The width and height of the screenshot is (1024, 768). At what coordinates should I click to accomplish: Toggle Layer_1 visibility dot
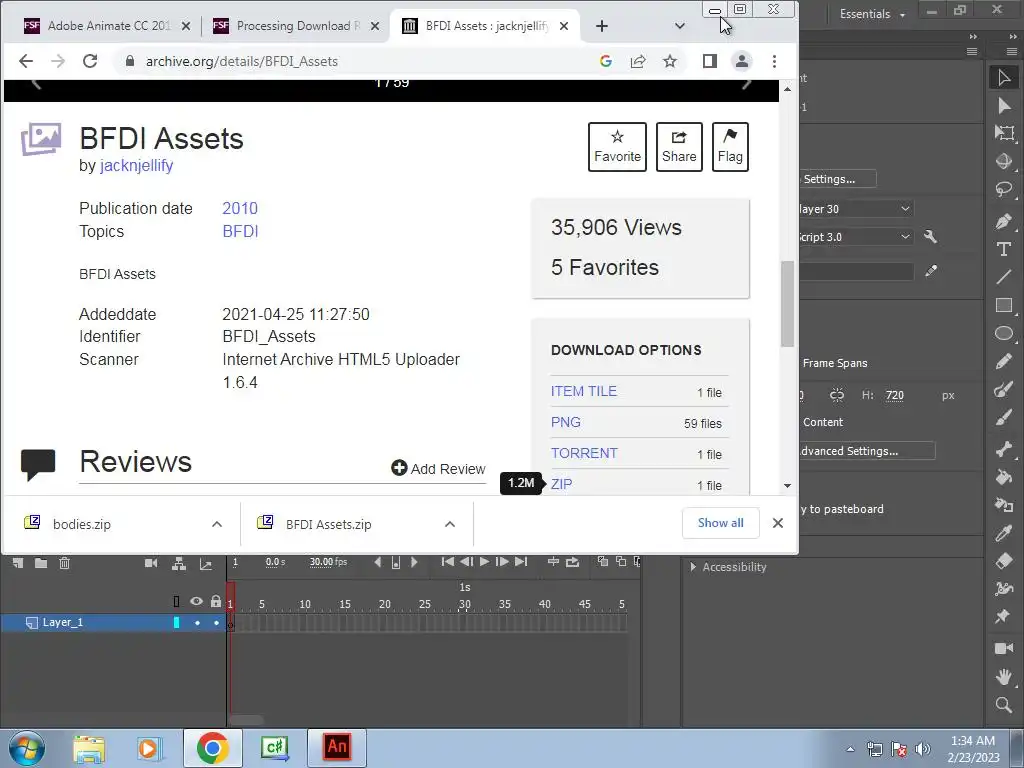pos(197,623)
